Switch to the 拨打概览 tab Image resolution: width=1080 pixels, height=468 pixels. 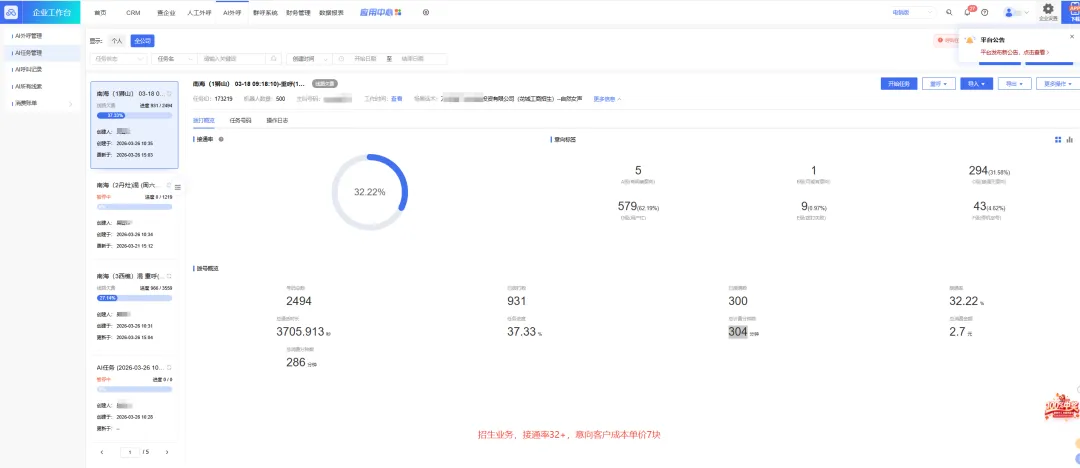pyautogui.click(x=204, y=120)
